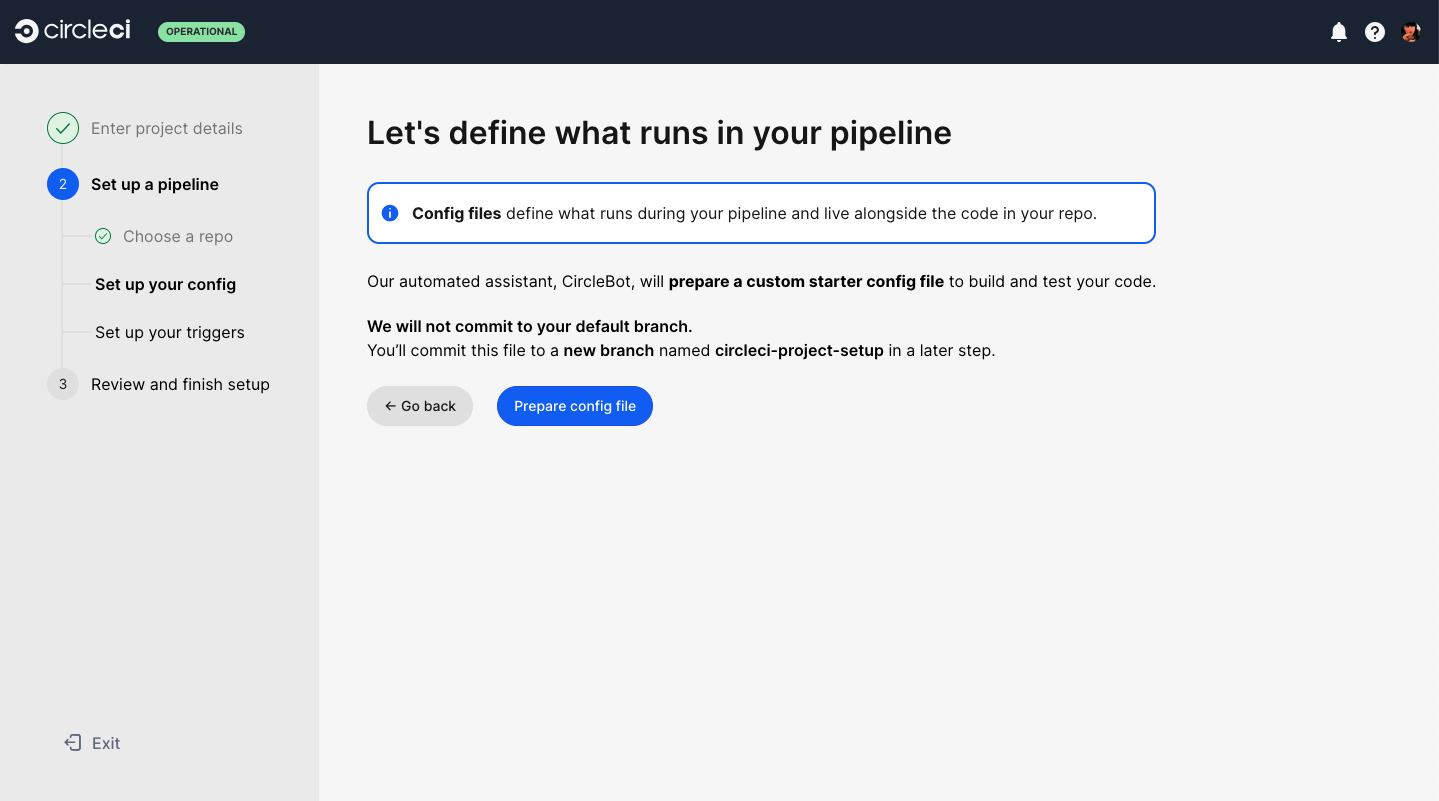Click the 'Config files' bold text

click(456, 213)
